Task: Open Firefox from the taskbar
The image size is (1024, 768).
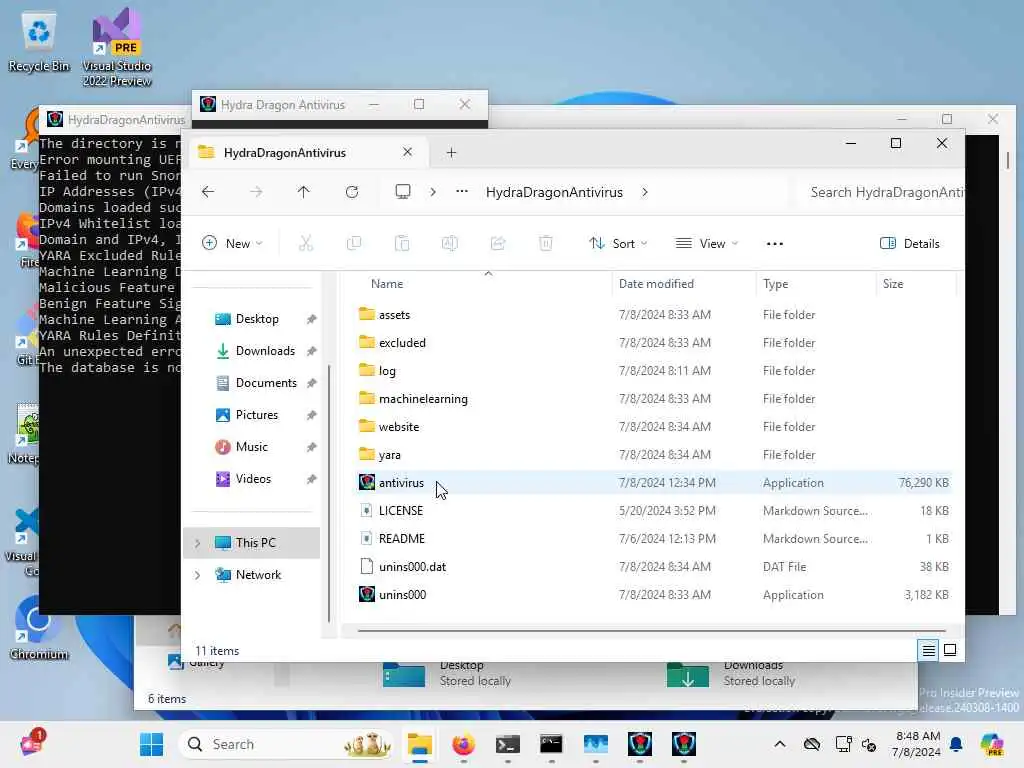Action: click(464, 744)
